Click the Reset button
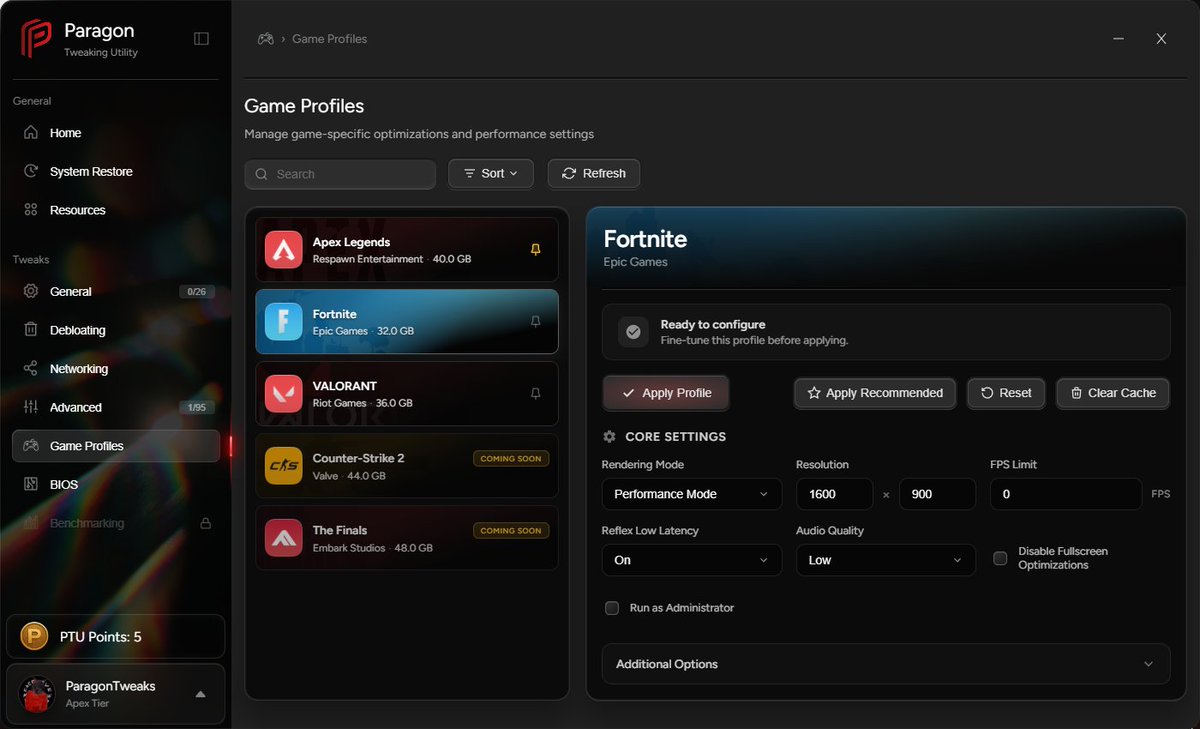The width and height of the screenshot is (1200, 729). tap(1006, 393)
